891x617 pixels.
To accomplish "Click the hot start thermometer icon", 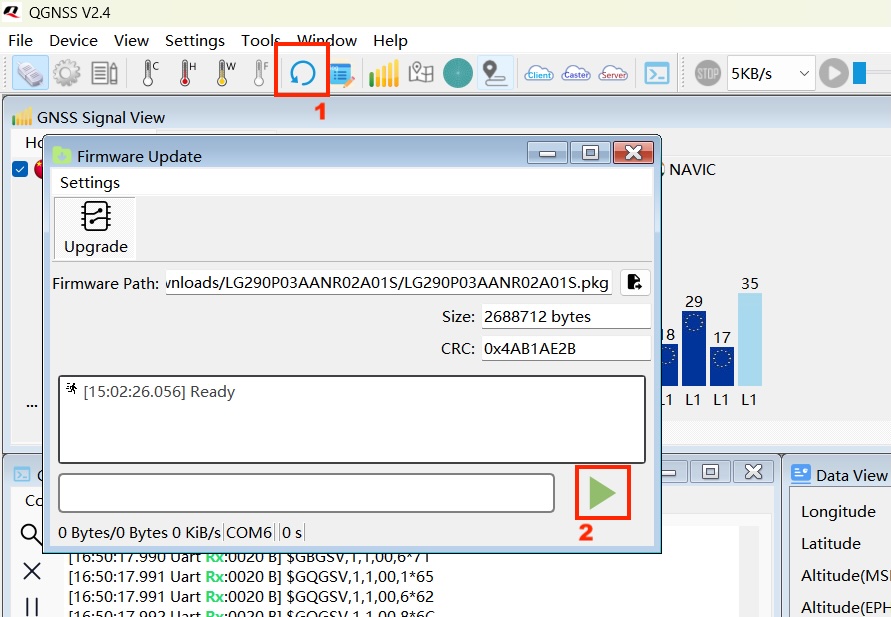I will click(186, 73).
